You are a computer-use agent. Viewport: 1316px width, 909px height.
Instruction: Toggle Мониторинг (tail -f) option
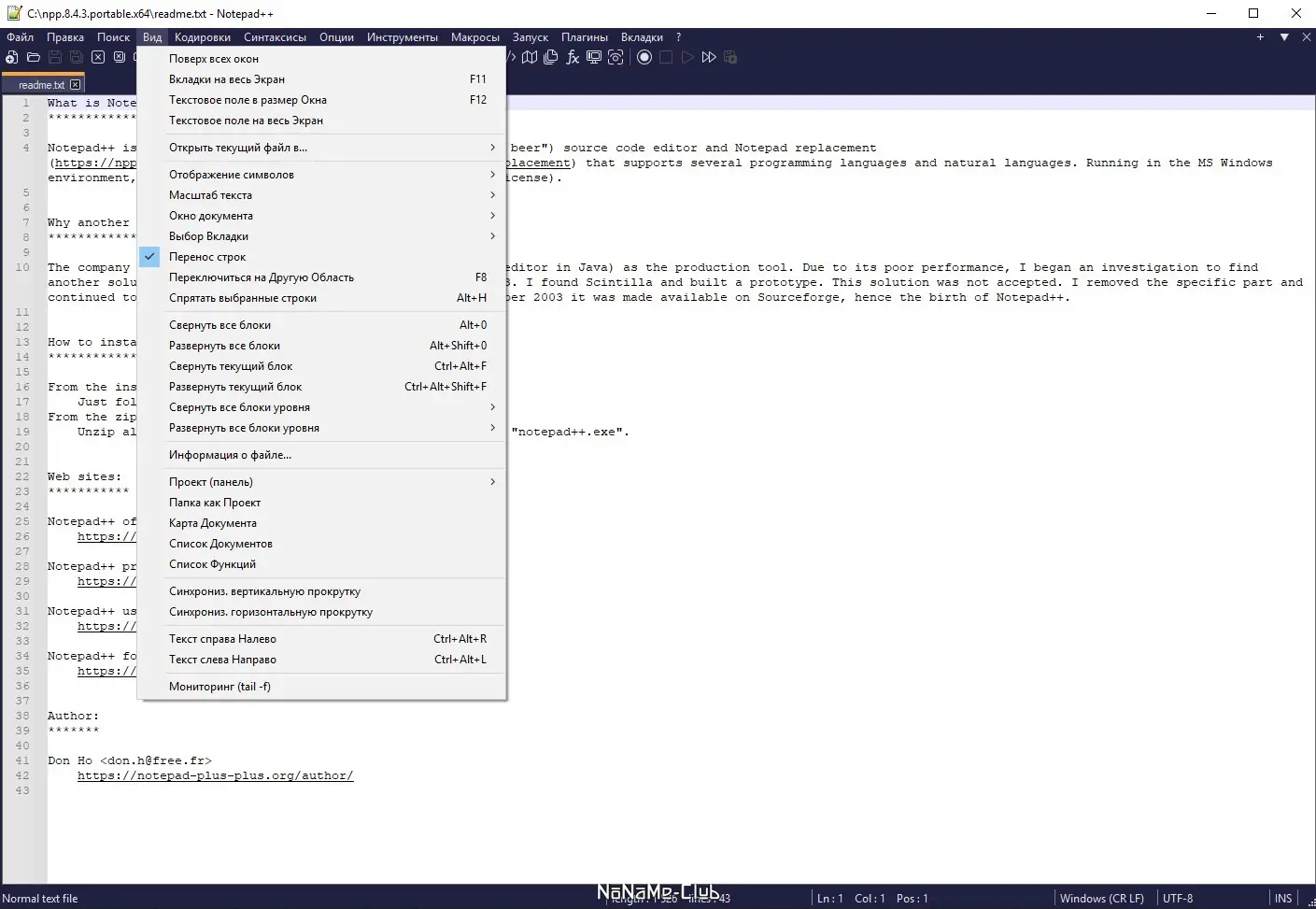[x=321, y=687]
